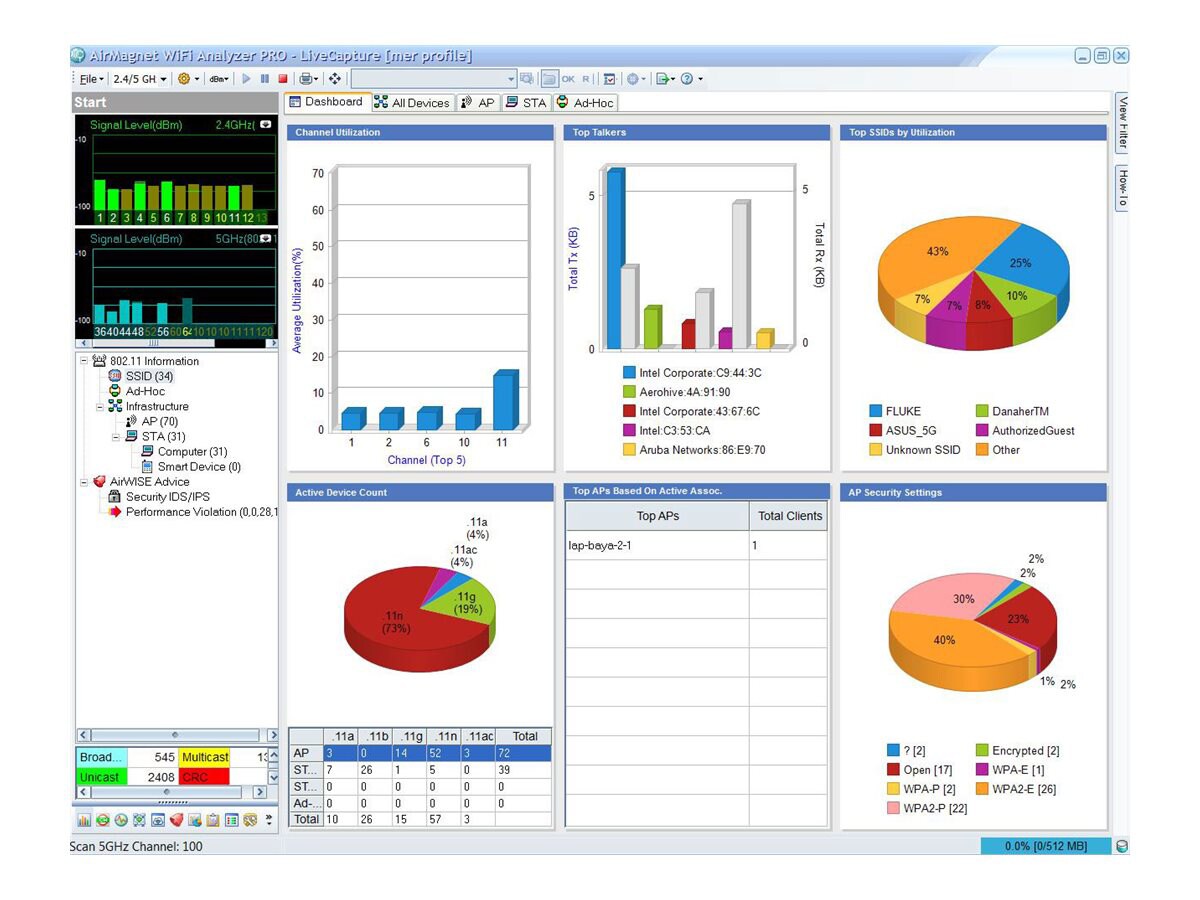
Task: Switch to the STA tab
Action: [x=526, y=102]
